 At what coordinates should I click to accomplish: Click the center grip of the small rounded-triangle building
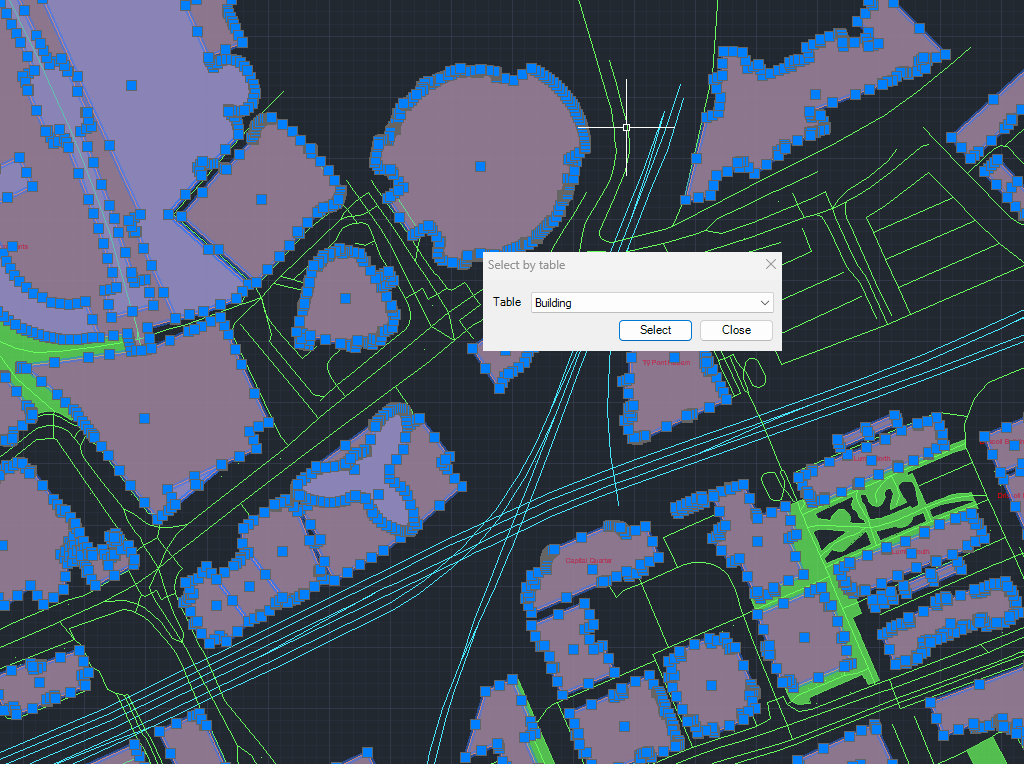coord(345,298)
